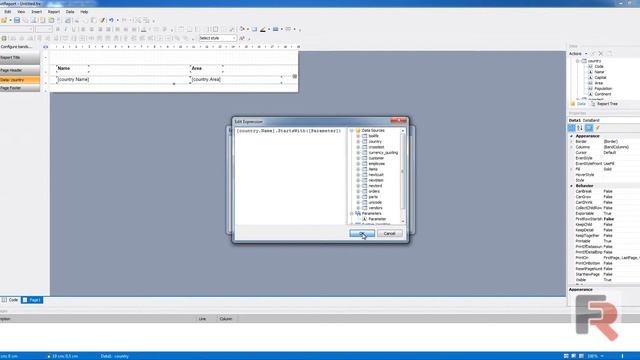The width and height of the screenshot is (640, 360).
Task: Click the Open report toolbar icon
Action: coord(4,20)
